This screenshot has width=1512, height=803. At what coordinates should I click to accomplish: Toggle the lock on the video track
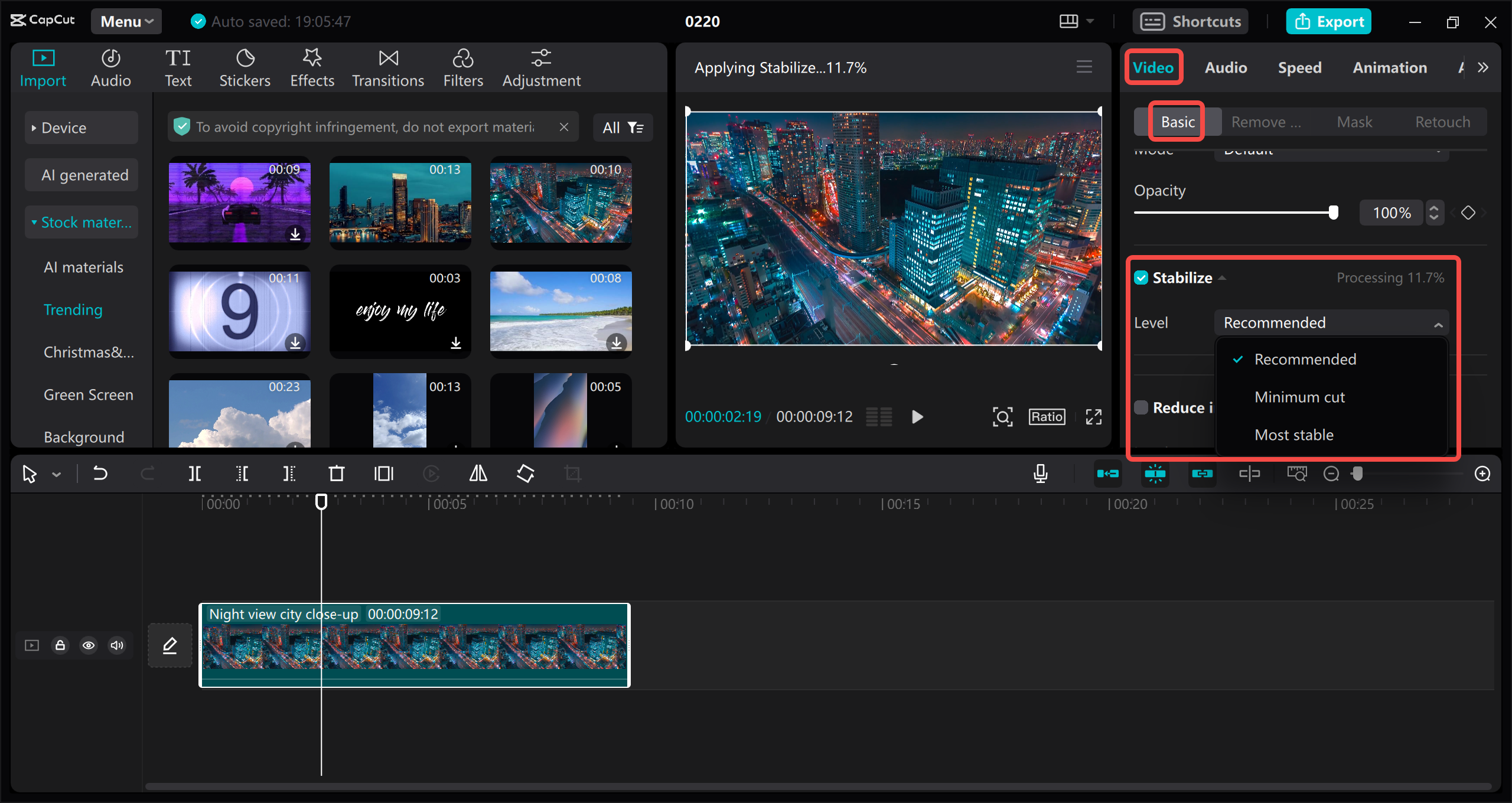coord(60,645)
